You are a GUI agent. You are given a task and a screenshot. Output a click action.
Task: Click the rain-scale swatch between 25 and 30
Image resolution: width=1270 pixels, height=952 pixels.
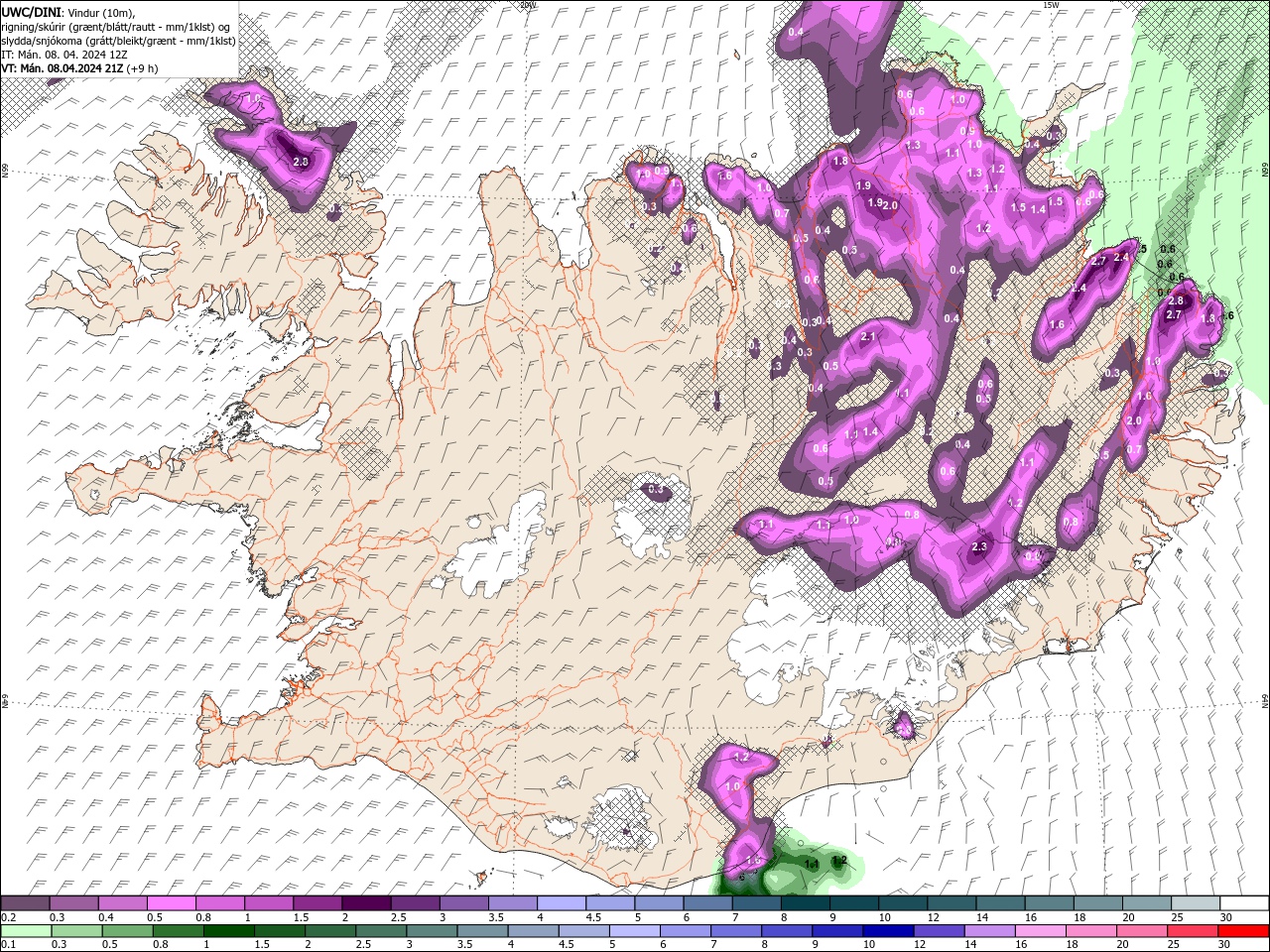click(x=1192, y=931)
